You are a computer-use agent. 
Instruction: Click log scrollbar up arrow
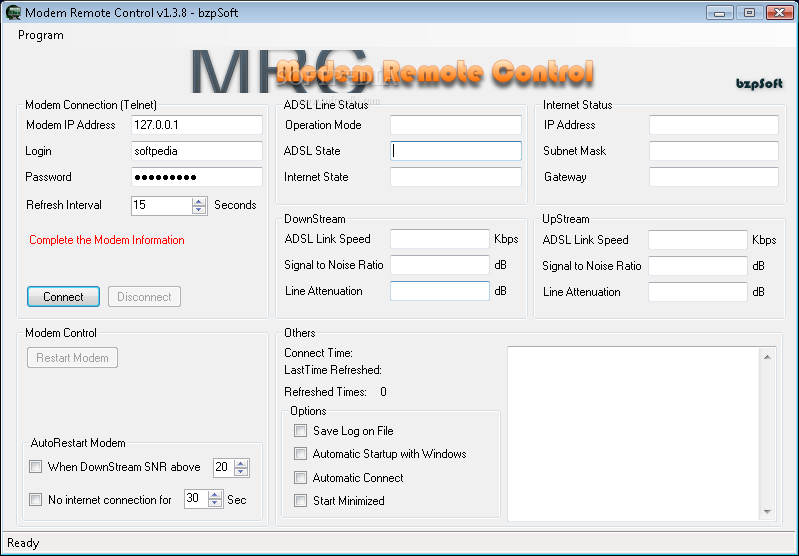coord(767,357)
